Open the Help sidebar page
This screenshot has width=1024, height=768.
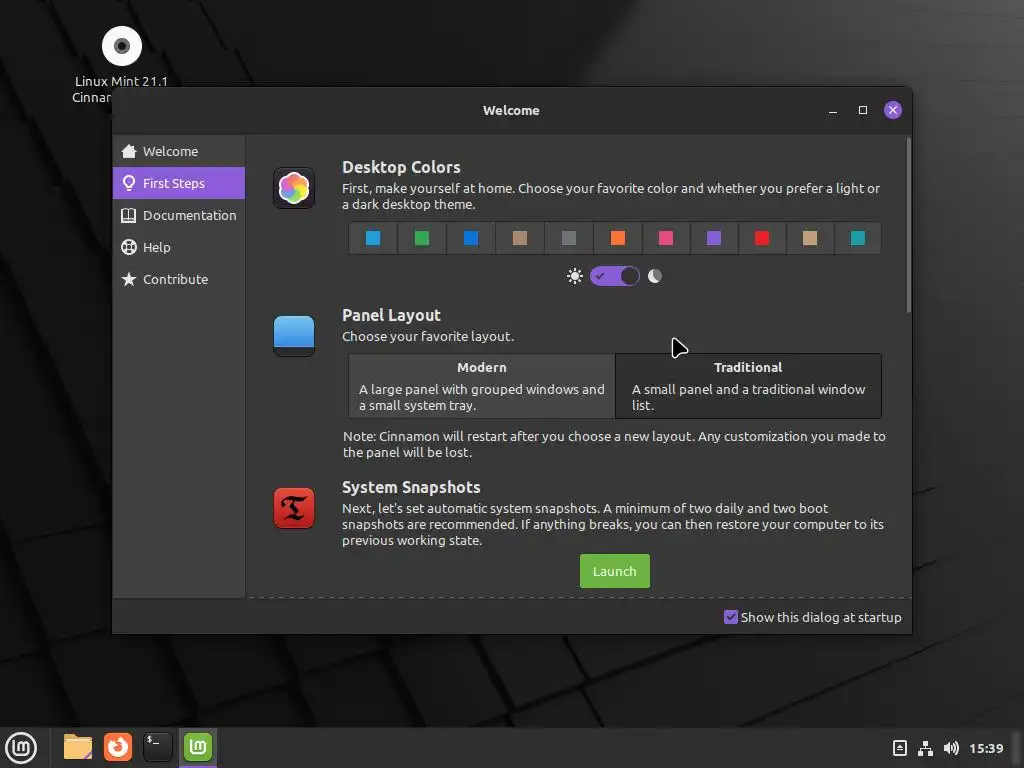tap(179, 248)
